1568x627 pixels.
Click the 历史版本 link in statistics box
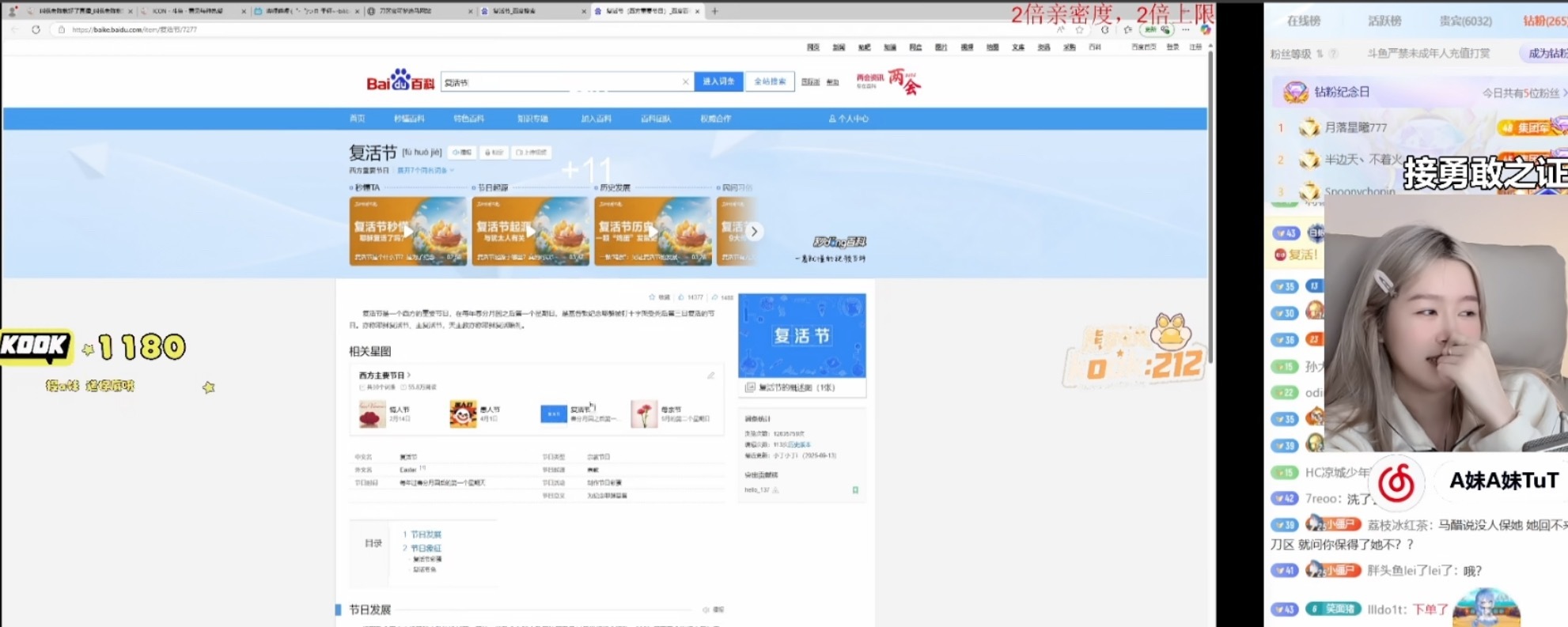tap(798, 445)
